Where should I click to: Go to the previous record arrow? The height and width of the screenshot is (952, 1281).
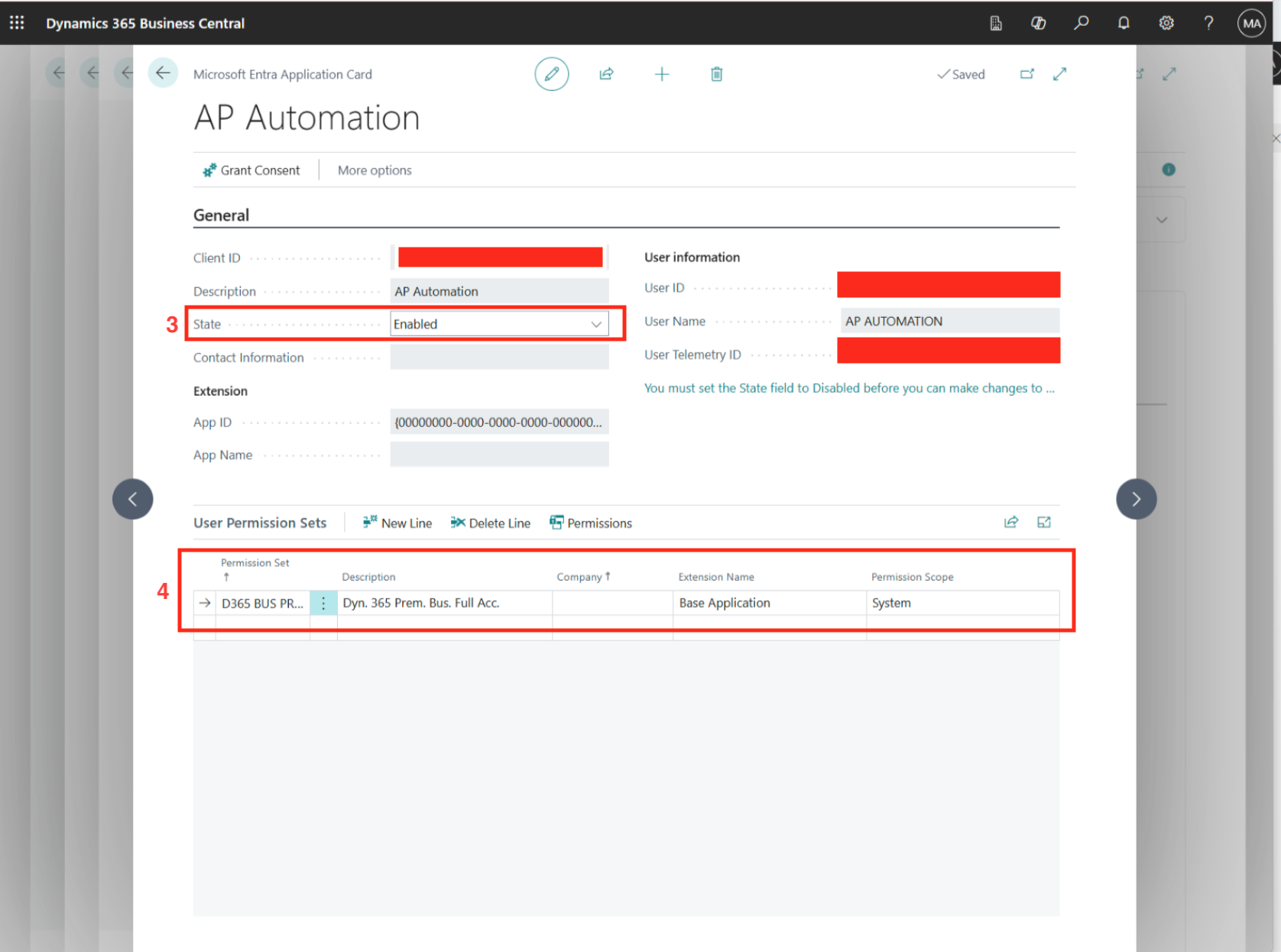point(133,499)
